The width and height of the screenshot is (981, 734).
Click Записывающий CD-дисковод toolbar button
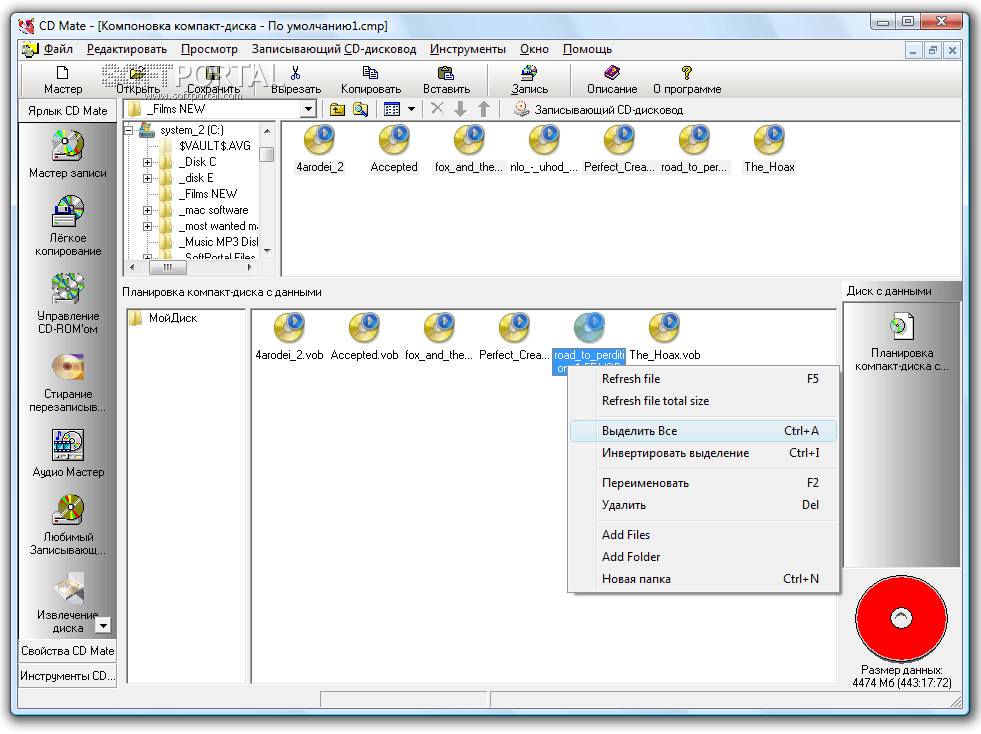click(598, 110)
